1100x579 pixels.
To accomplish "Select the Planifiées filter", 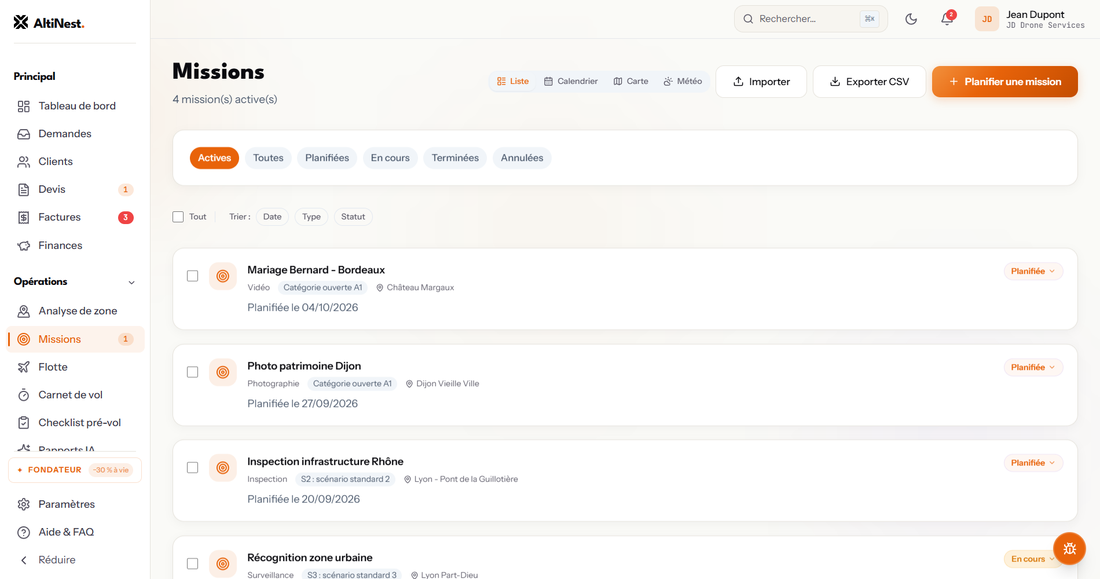I will pyautogui.click(x=327, y=158).
